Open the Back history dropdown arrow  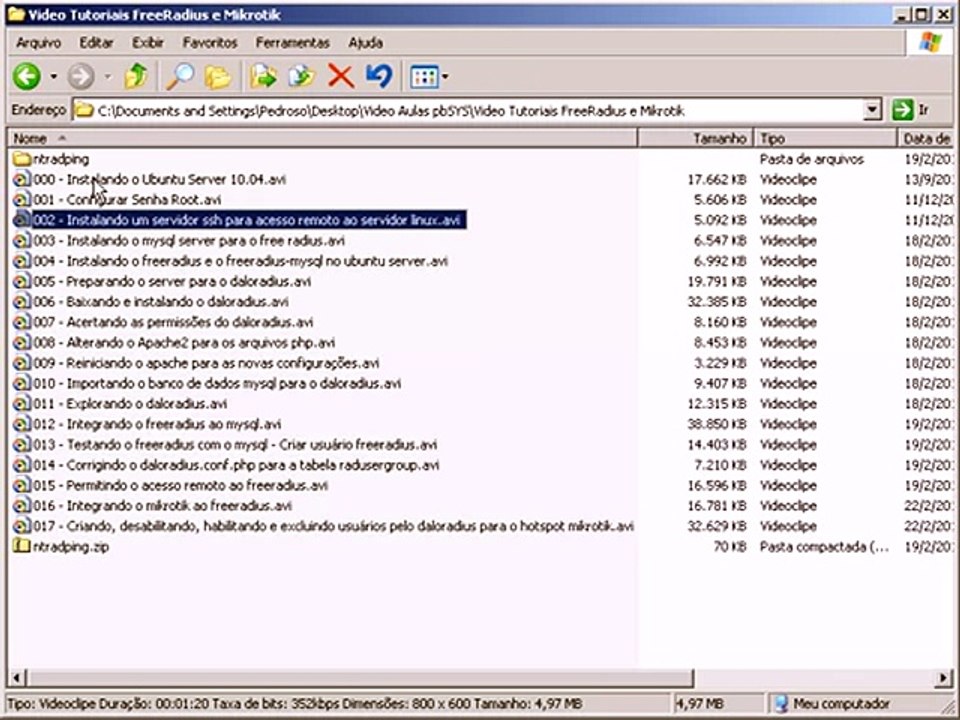coord(54,77)
